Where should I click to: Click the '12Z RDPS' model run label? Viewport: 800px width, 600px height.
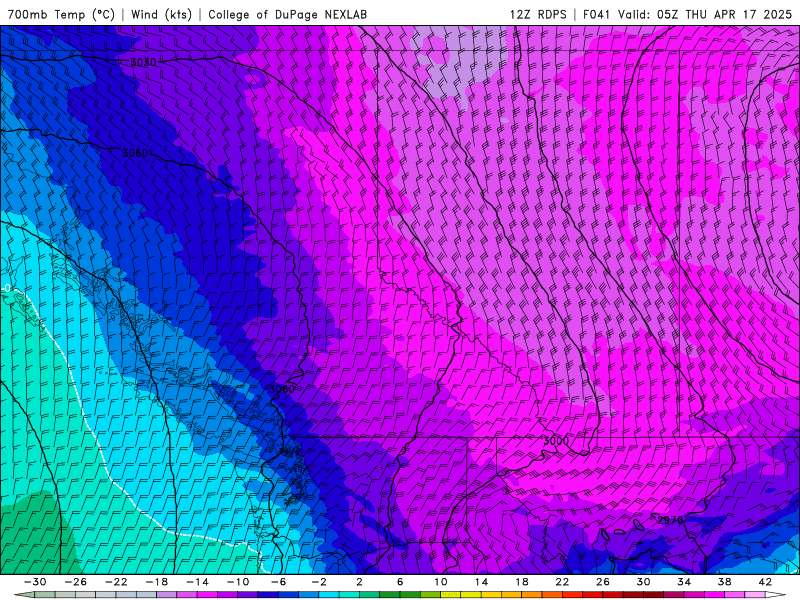538,14
